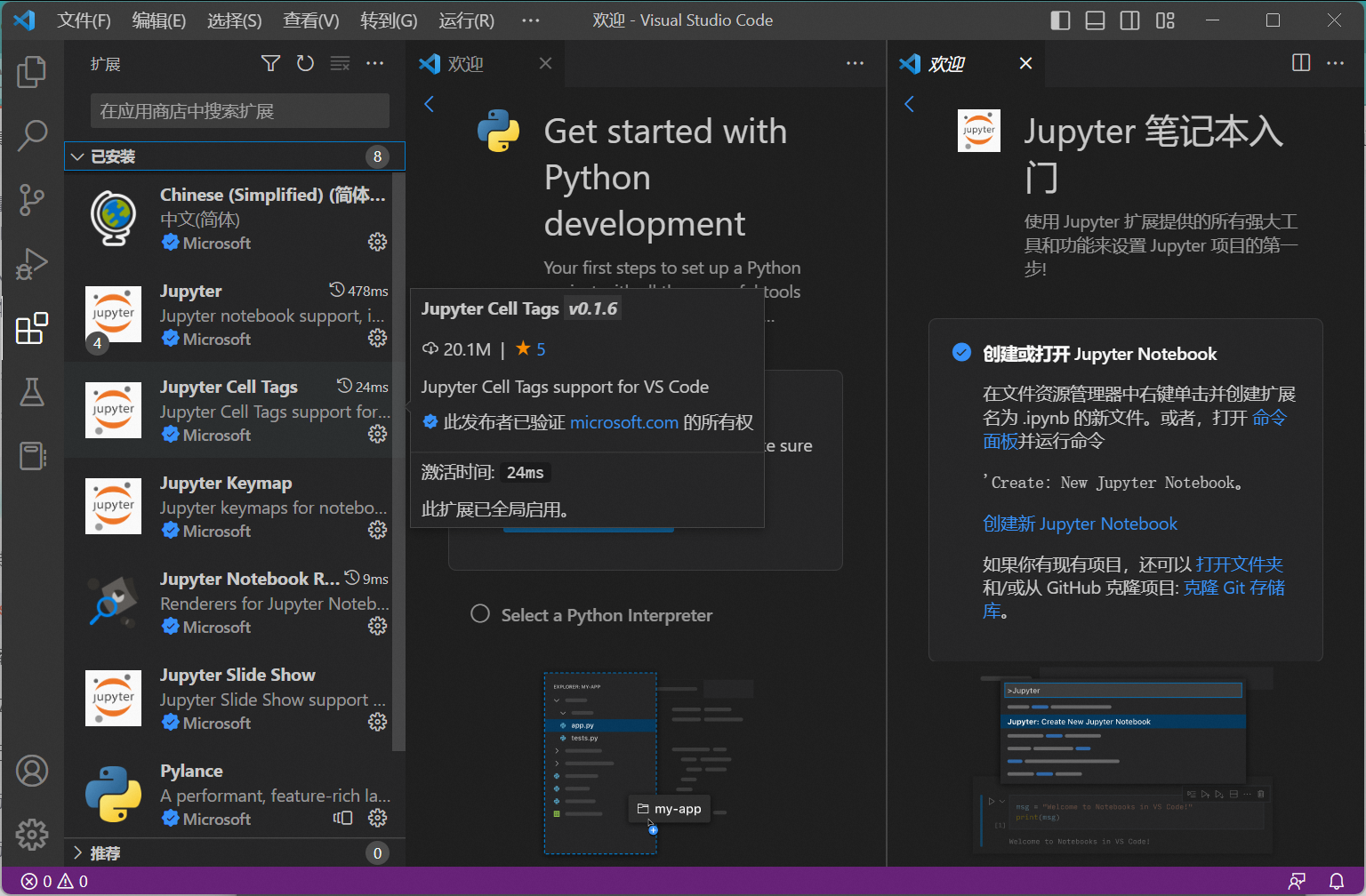Viewport: 1366px width, 896px height.
Task: Open the overflow menu in the menu bar
Action: (531, 20)
